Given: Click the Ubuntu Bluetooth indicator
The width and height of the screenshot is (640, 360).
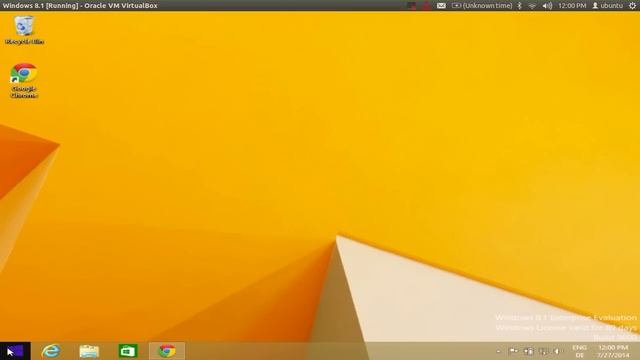Looking at the screenshot, I should (520, 6).
